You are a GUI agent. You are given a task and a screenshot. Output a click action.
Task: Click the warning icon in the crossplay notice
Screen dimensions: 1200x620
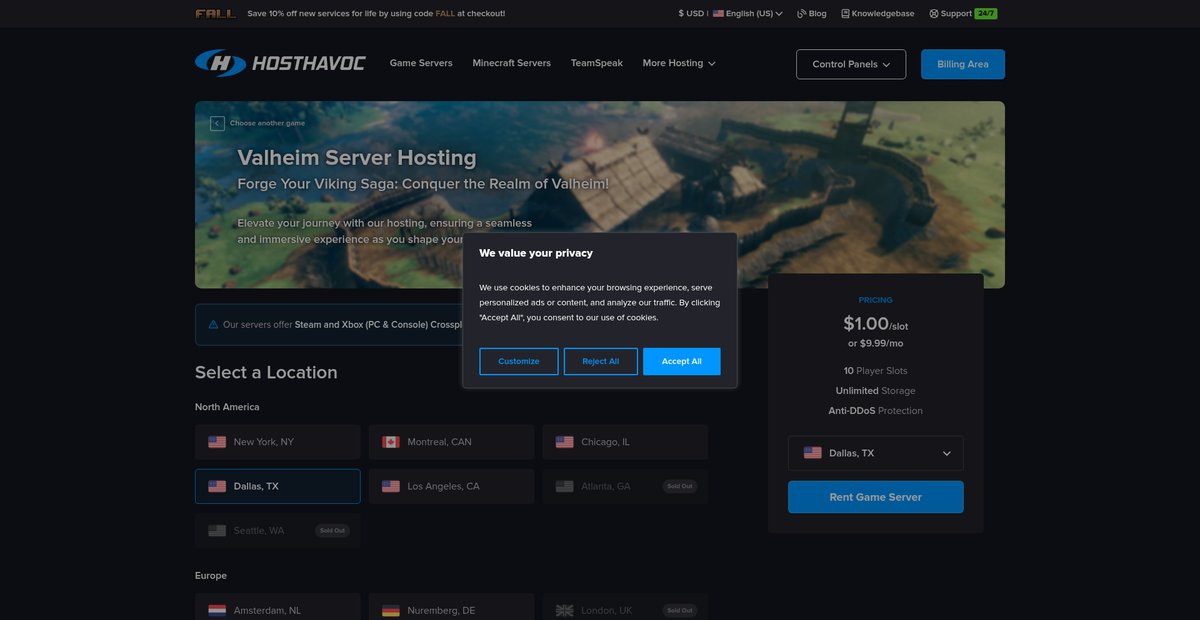click(213, 324)
